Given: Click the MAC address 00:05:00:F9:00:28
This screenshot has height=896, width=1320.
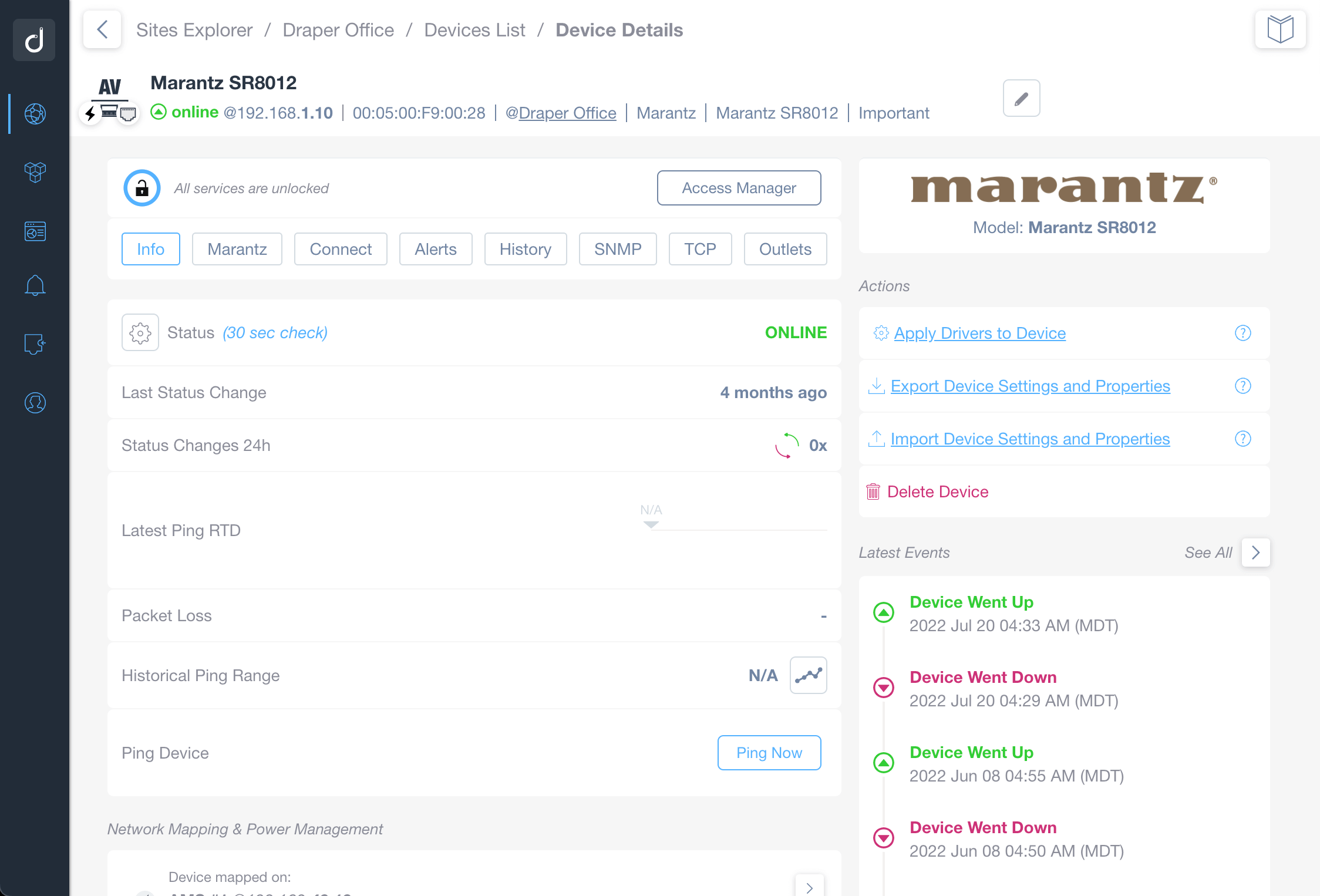Looking at the screenshot, I should 419,113.
